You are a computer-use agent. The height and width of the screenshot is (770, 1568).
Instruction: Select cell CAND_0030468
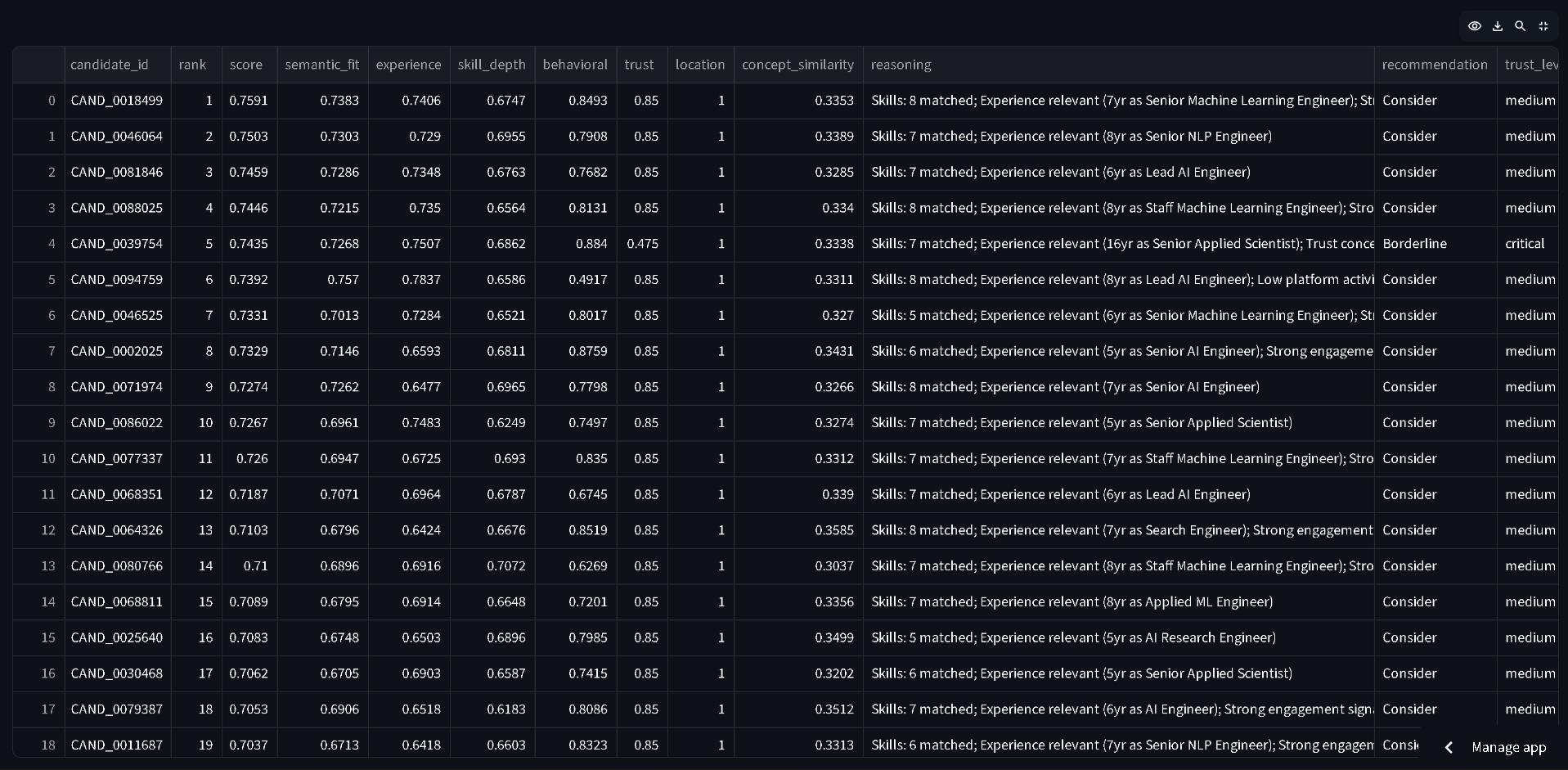[118, 673]
